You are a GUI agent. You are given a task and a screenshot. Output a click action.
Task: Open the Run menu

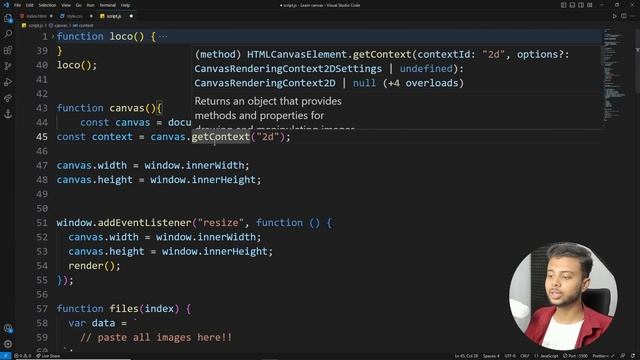[x=91, y=5]
